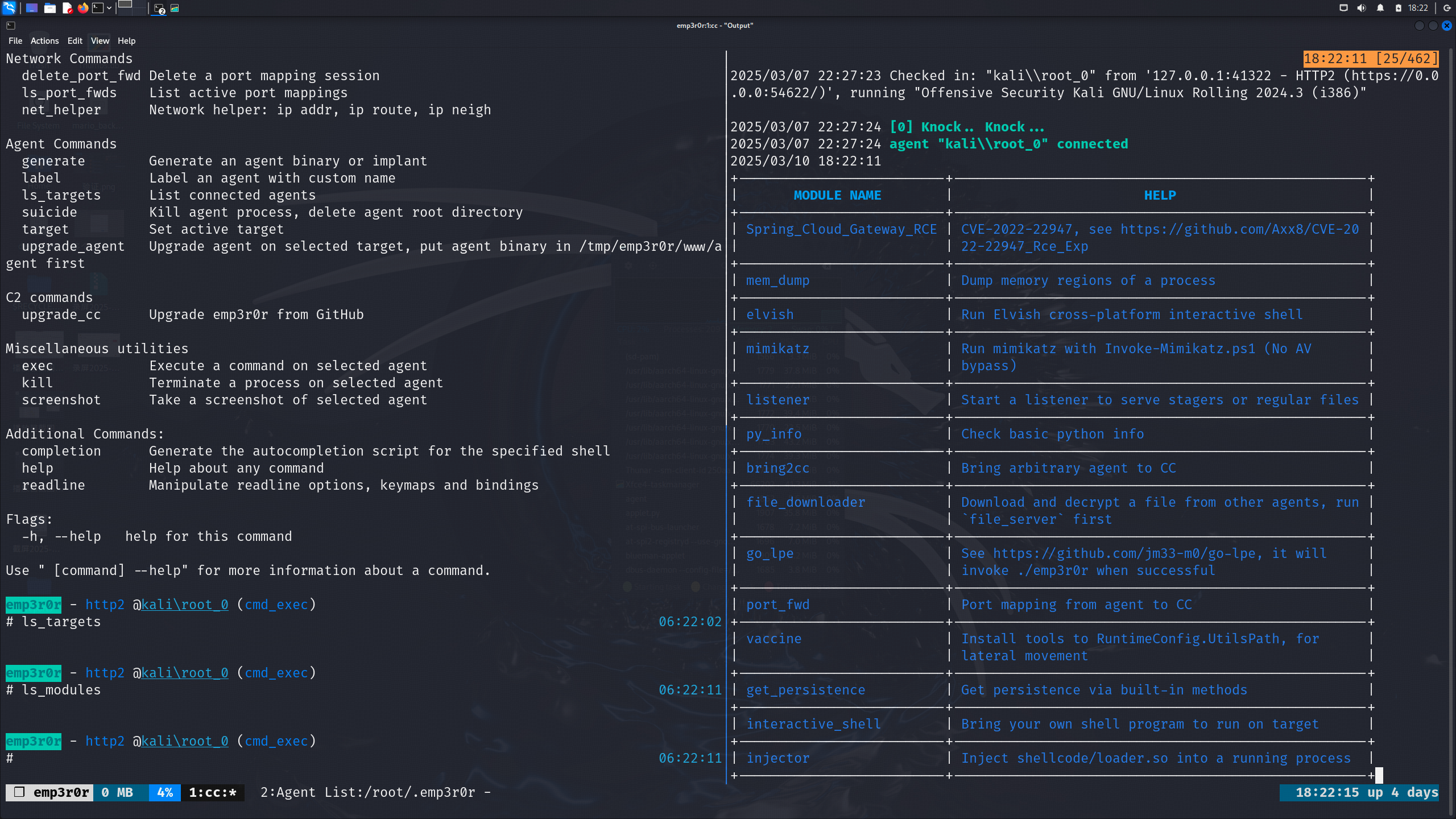
Task: Open the notifications bell icon
Action: click(1380, 8)
